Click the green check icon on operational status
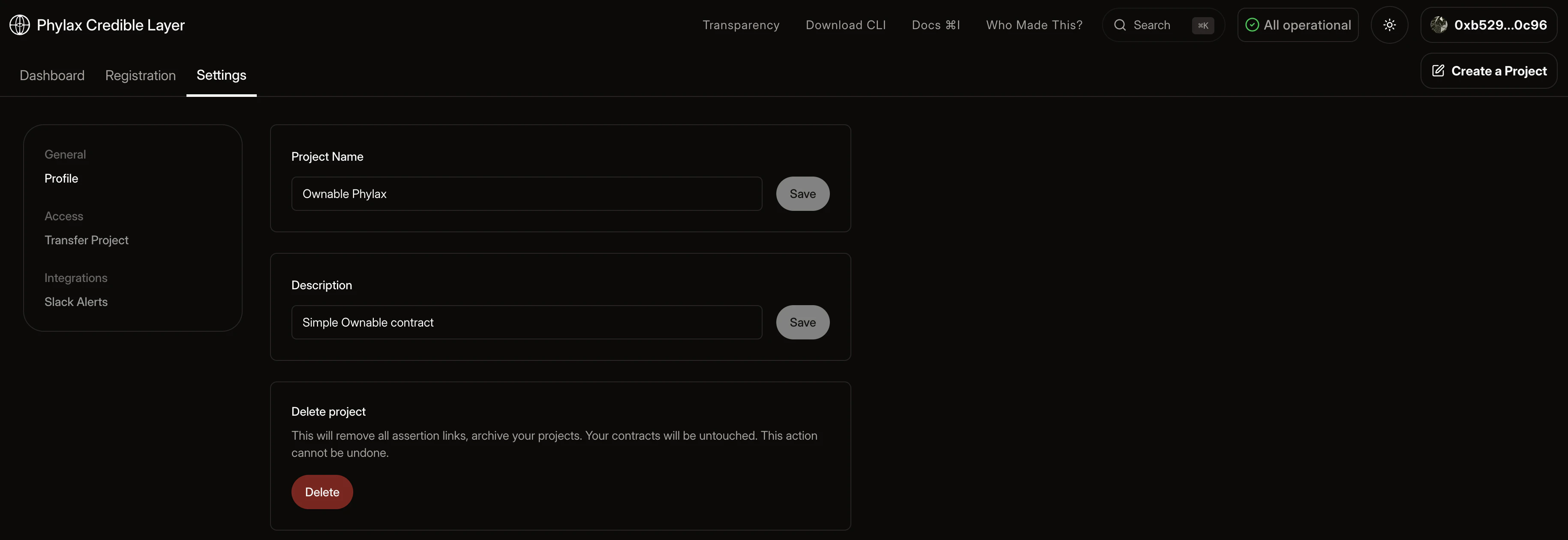1568x540 pixels. (1252, 24)
